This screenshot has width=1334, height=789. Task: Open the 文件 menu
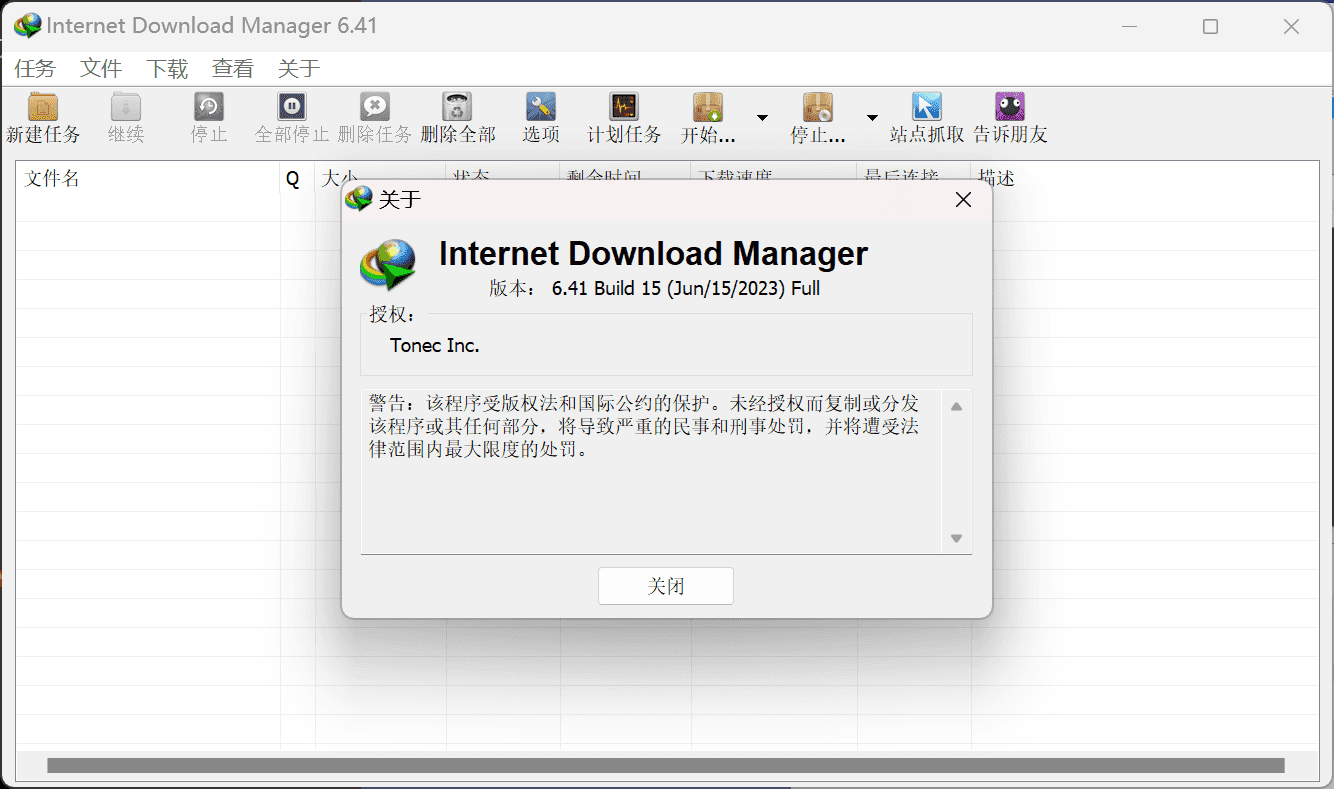point(101,68)
